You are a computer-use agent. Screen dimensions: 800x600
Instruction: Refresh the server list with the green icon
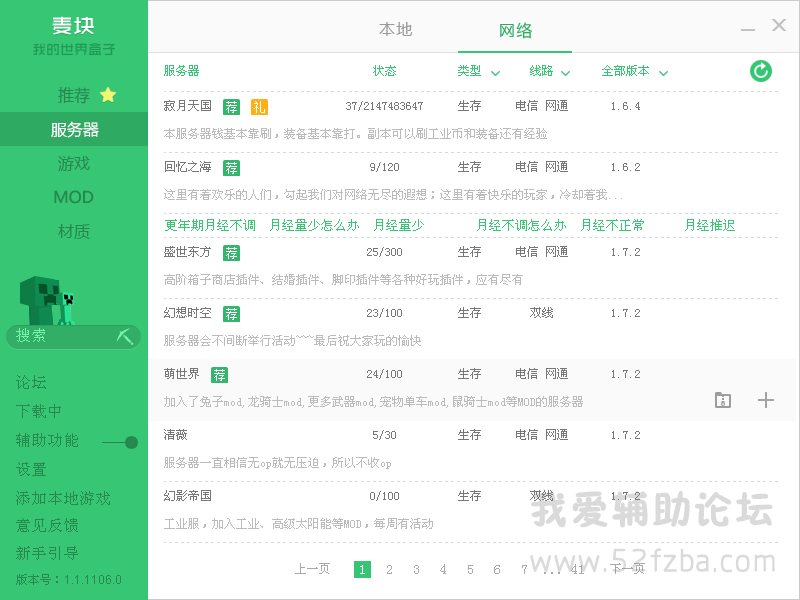[760, 71]
